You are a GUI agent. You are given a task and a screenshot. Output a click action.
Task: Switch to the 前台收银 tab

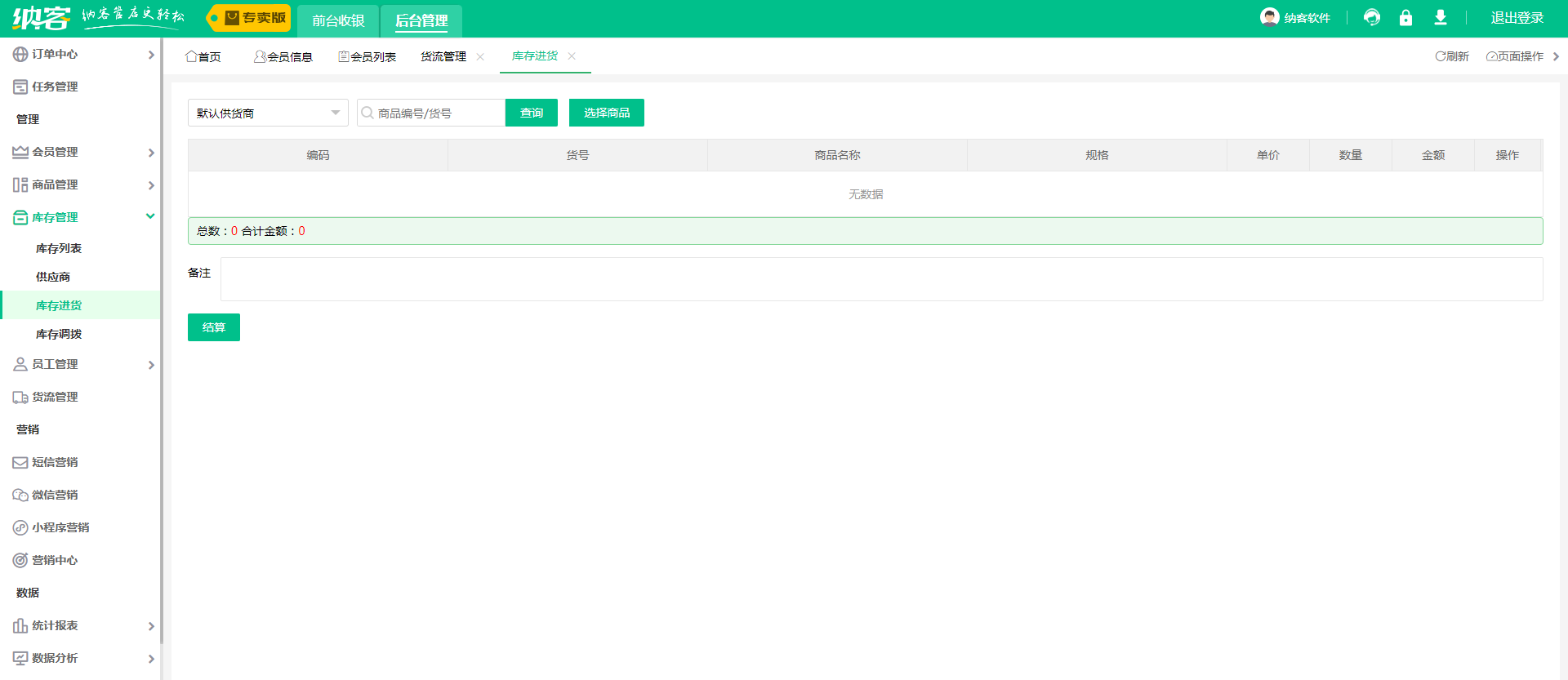pos(338,20)
